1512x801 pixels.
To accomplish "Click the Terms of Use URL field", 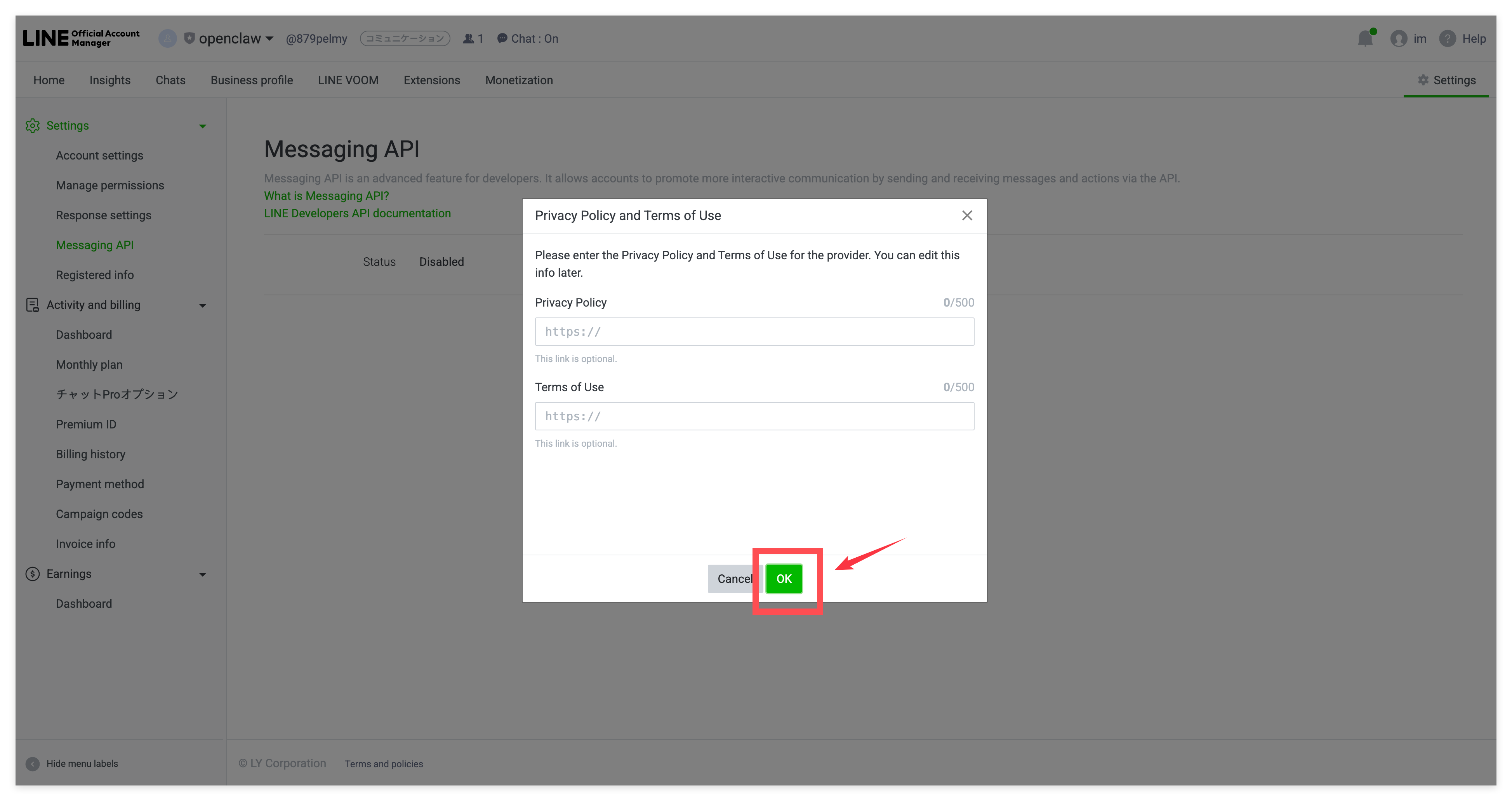I will [754, 416].
